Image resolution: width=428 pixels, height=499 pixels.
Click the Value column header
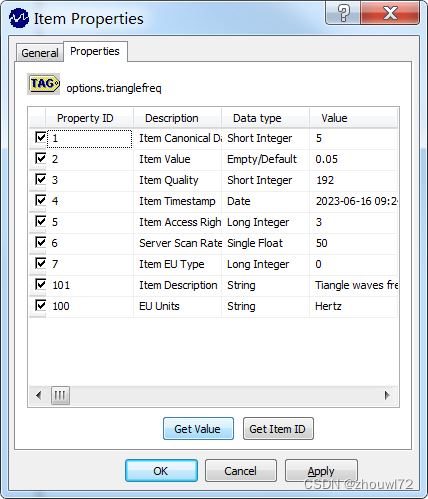pos(353,118)
